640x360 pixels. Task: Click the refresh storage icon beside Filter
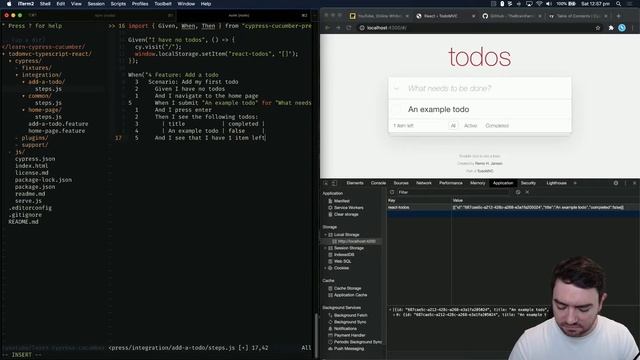coord(392,192)
